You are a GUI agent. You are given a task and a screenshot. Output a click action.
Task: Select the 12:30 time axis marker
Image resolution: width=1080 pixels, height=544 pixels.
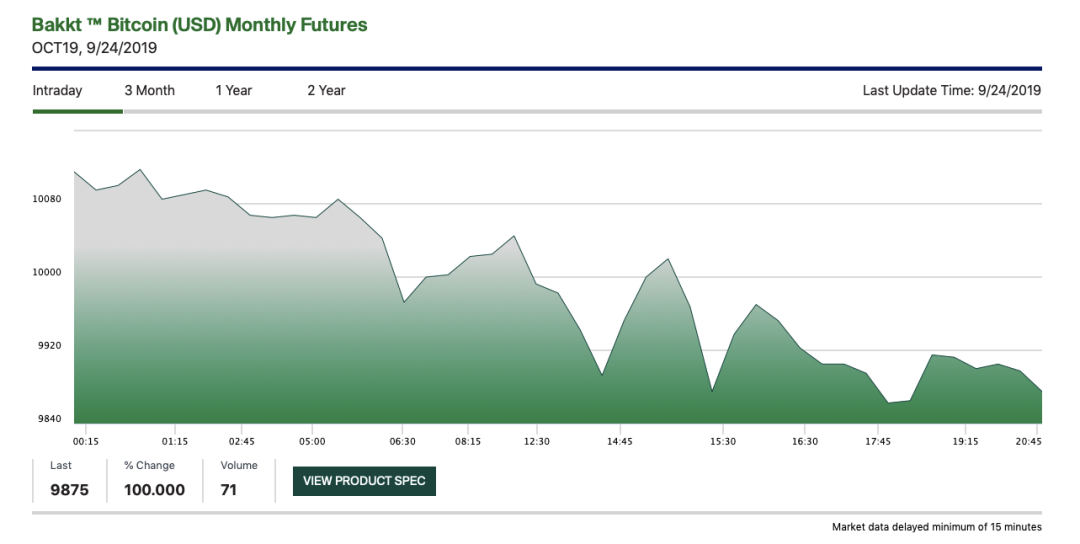pos(537,441)
